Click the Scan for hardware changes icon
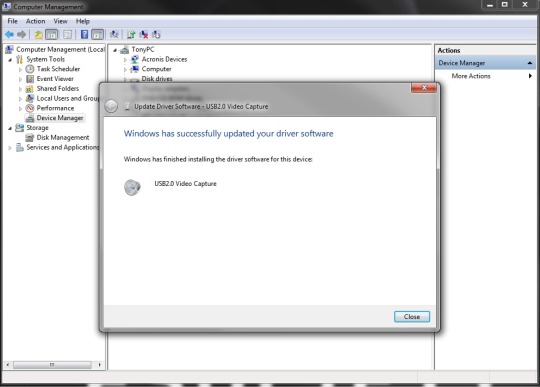The image size is (540, 387). click(x=114, y=34)
